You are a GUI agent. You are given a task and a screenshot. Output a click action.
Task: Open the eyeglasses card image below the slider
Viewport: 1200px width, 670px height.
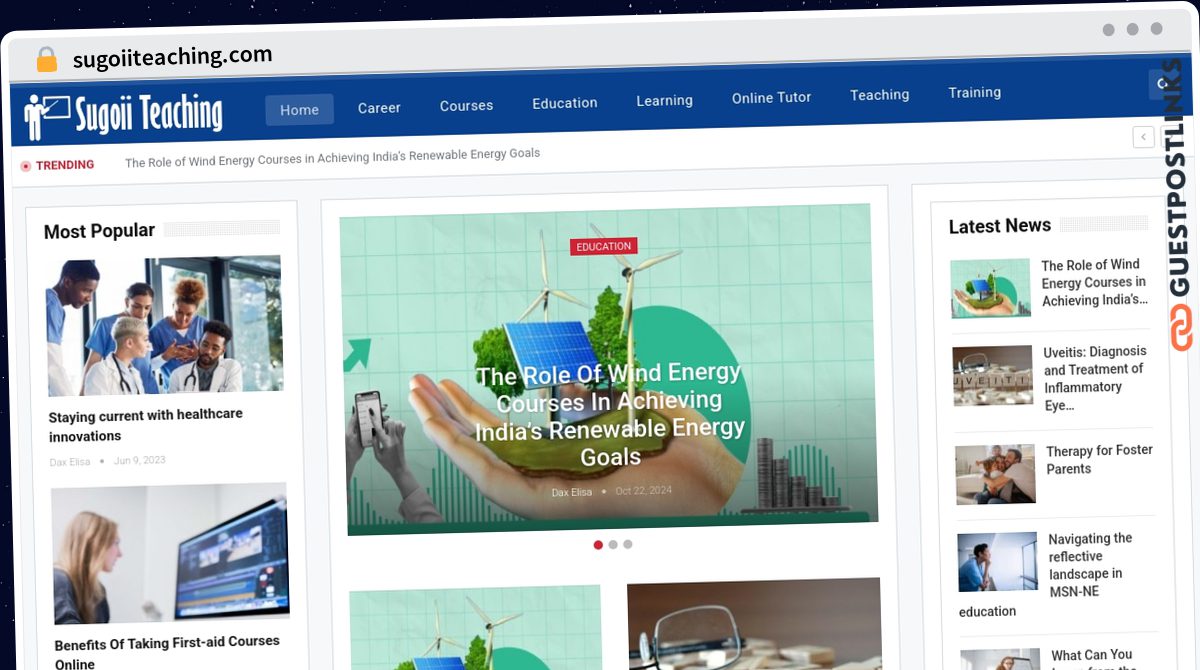[x=754, y=624]
